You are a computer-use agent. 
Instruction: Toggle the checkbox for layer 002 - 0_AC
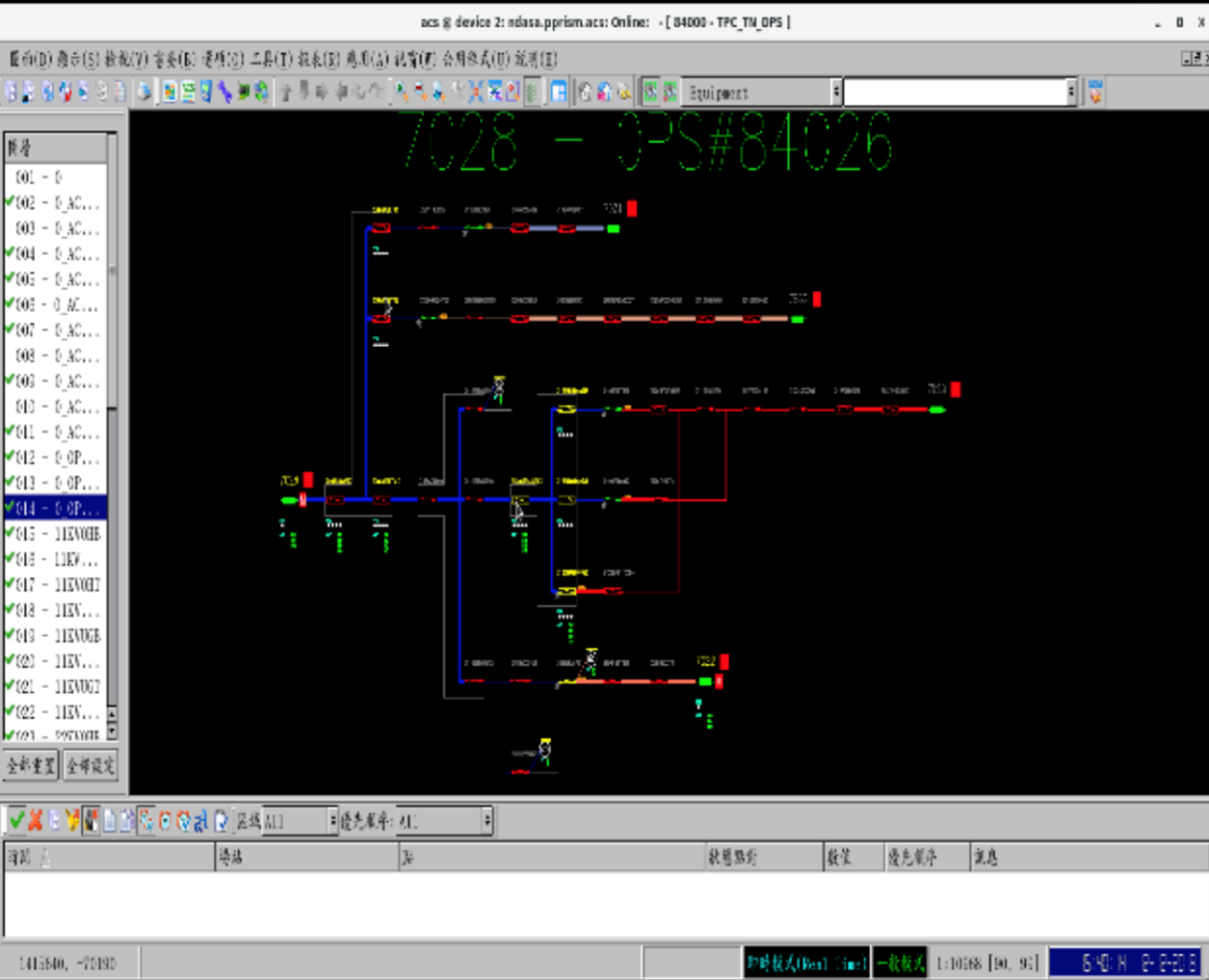pyautogui.click(x=10, y=202)
